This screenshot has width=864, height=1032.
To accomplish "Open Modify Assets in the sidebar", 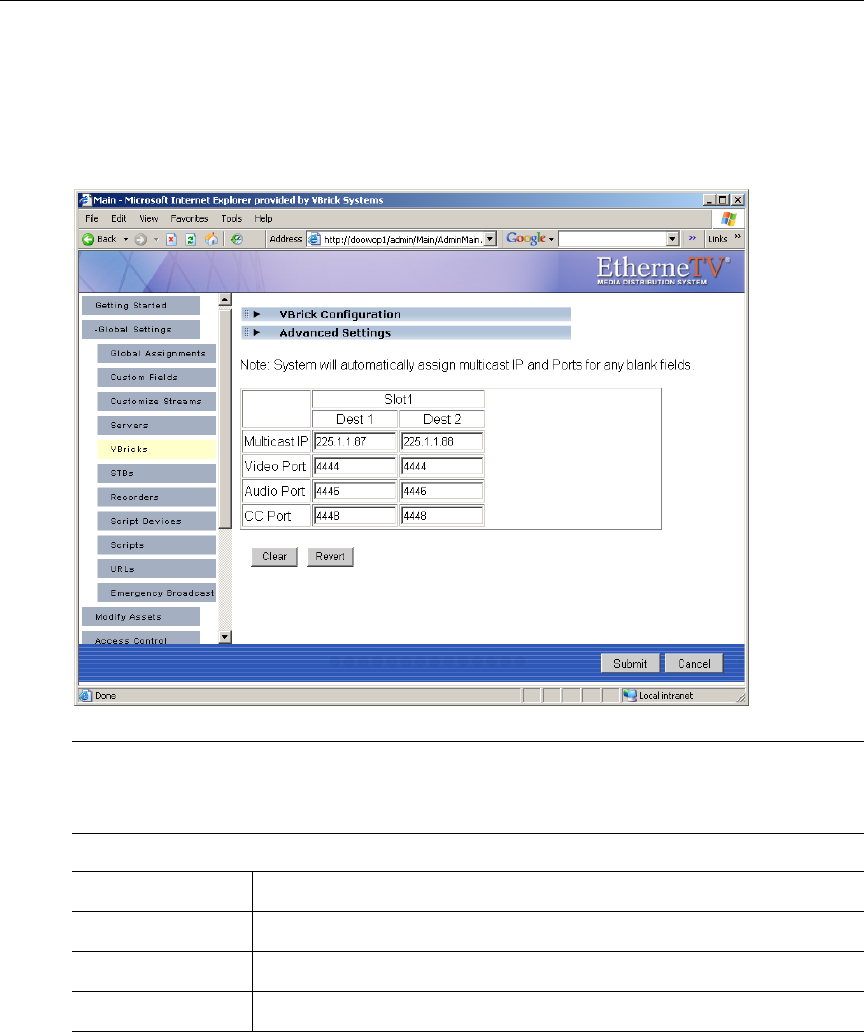I will (x=141, y=617).
